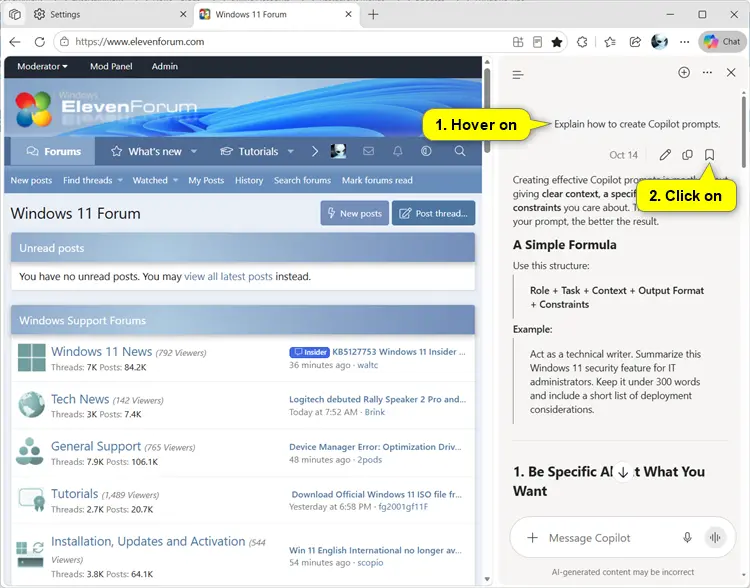Open the General Support forum

[x=96, y=446]
